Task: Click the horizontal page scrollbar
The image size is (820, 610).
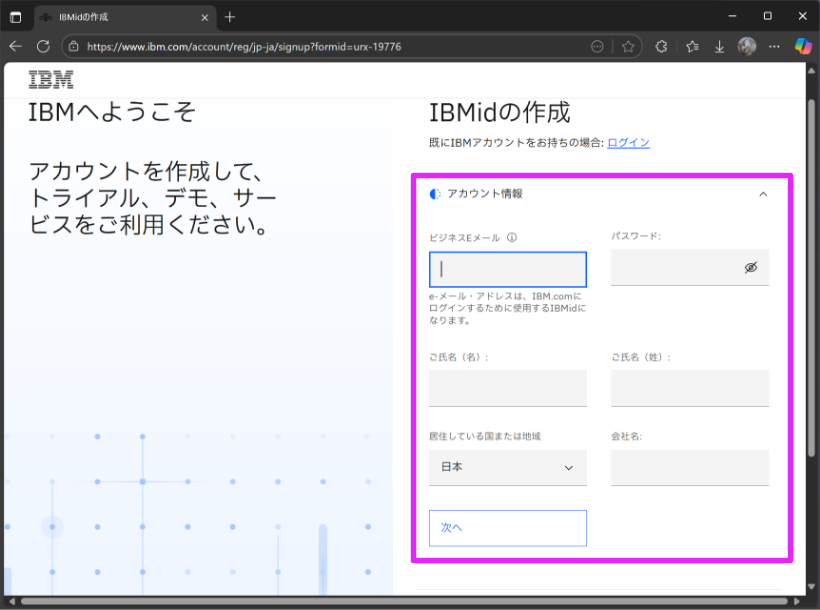Action: tap(404, 601)
